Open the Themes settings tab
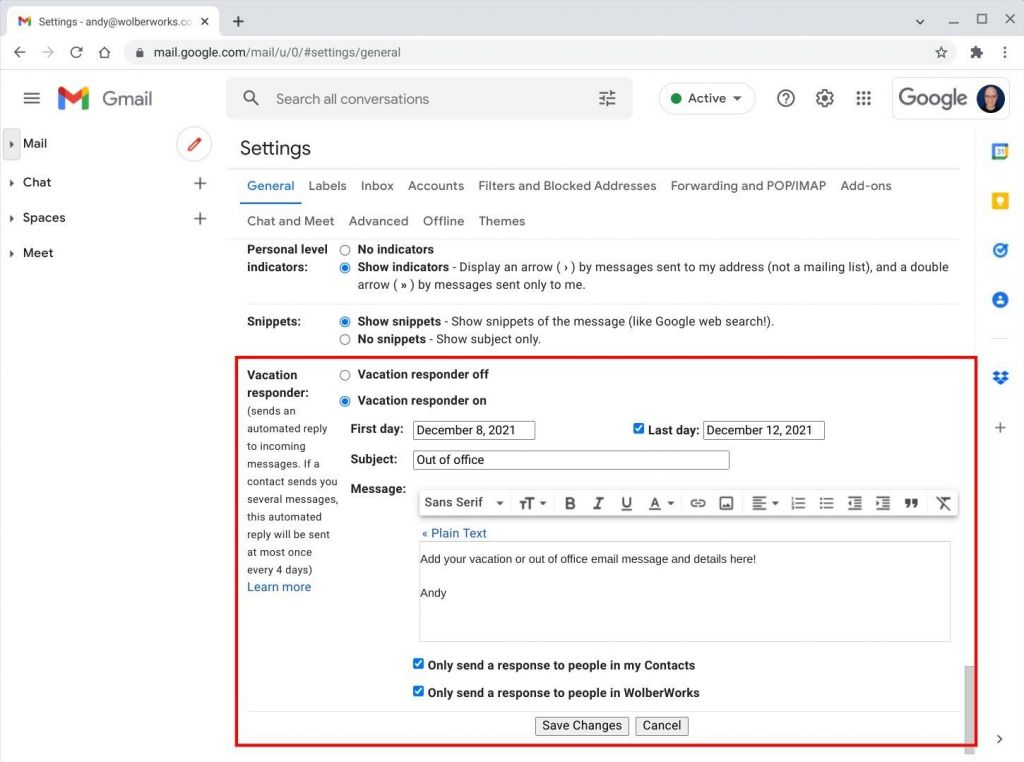This screenshot has width=1024, height=762. point(501,221)
